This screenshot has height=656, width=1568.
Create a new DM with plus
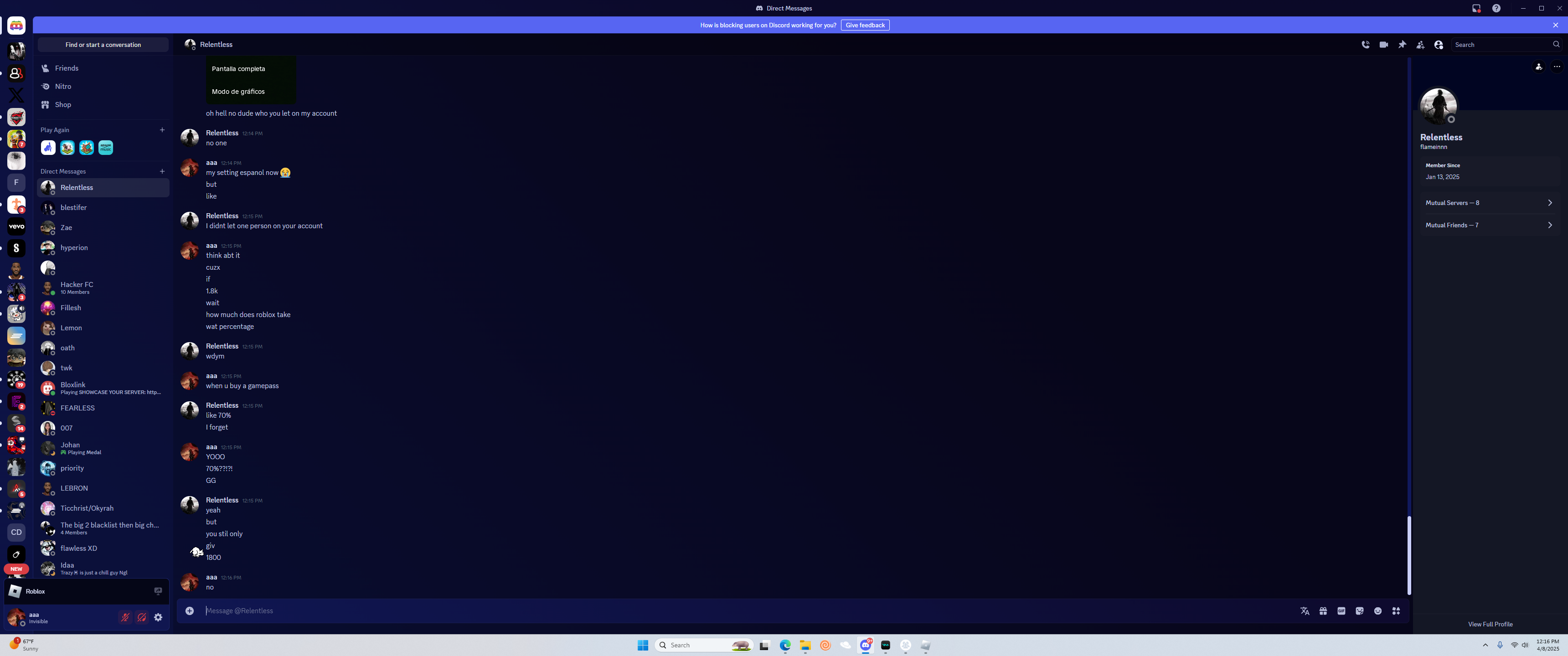click(x=162, y=171)
